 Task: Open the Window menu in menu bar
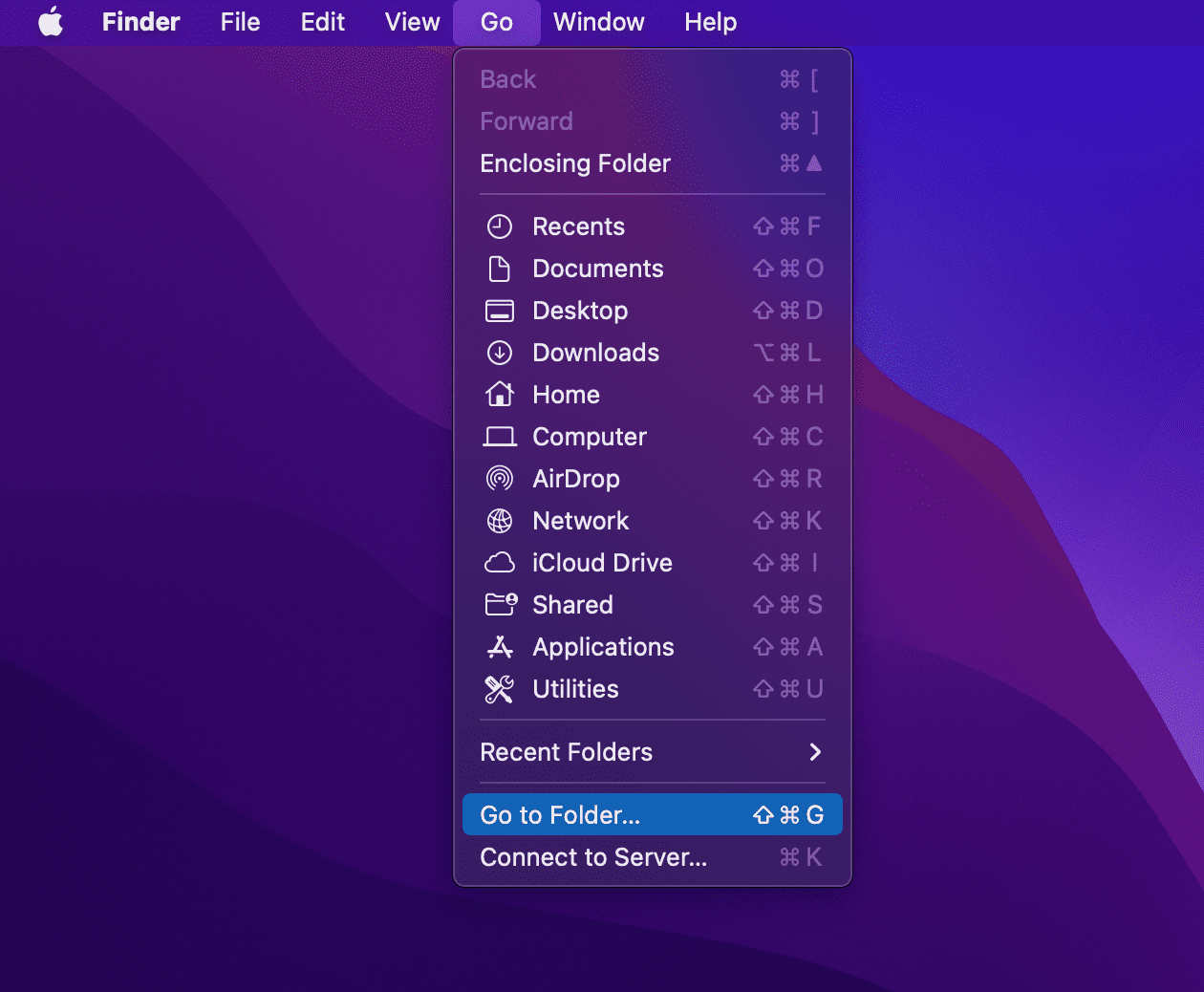coord(598,22)
